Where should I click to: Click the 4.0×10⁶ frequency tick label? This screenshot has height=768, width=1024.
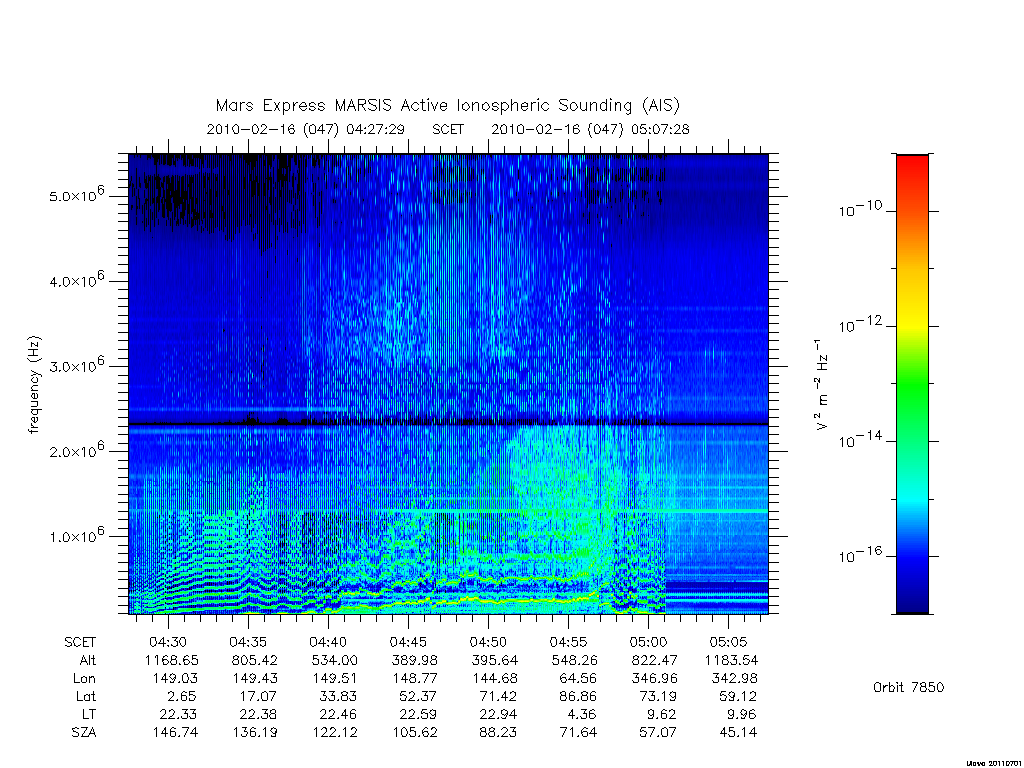click(x=76, y=280)
